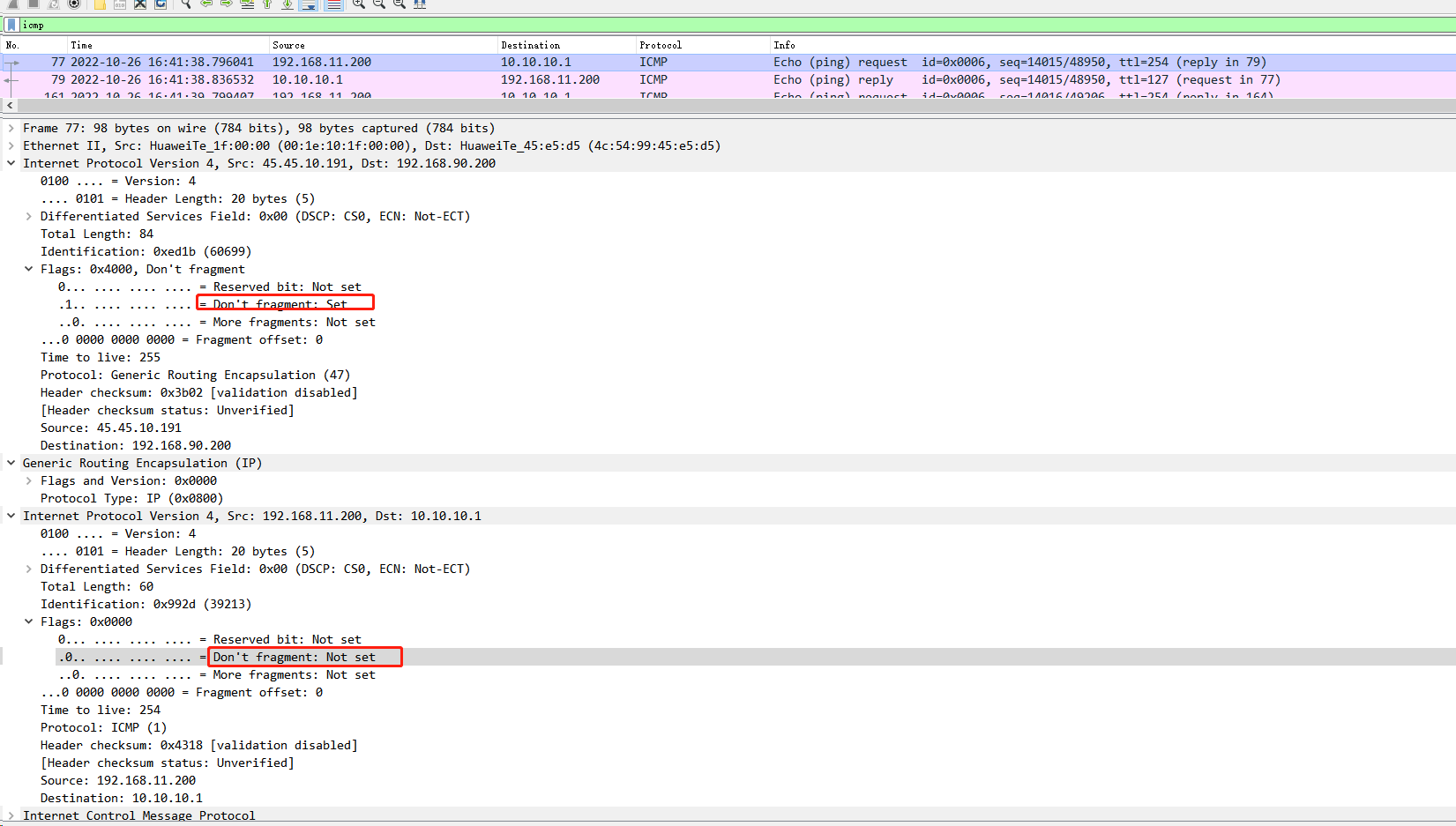Sort packets by the Time column header
The height and width of the screenshot is (826, 1456).
point(168,45)
